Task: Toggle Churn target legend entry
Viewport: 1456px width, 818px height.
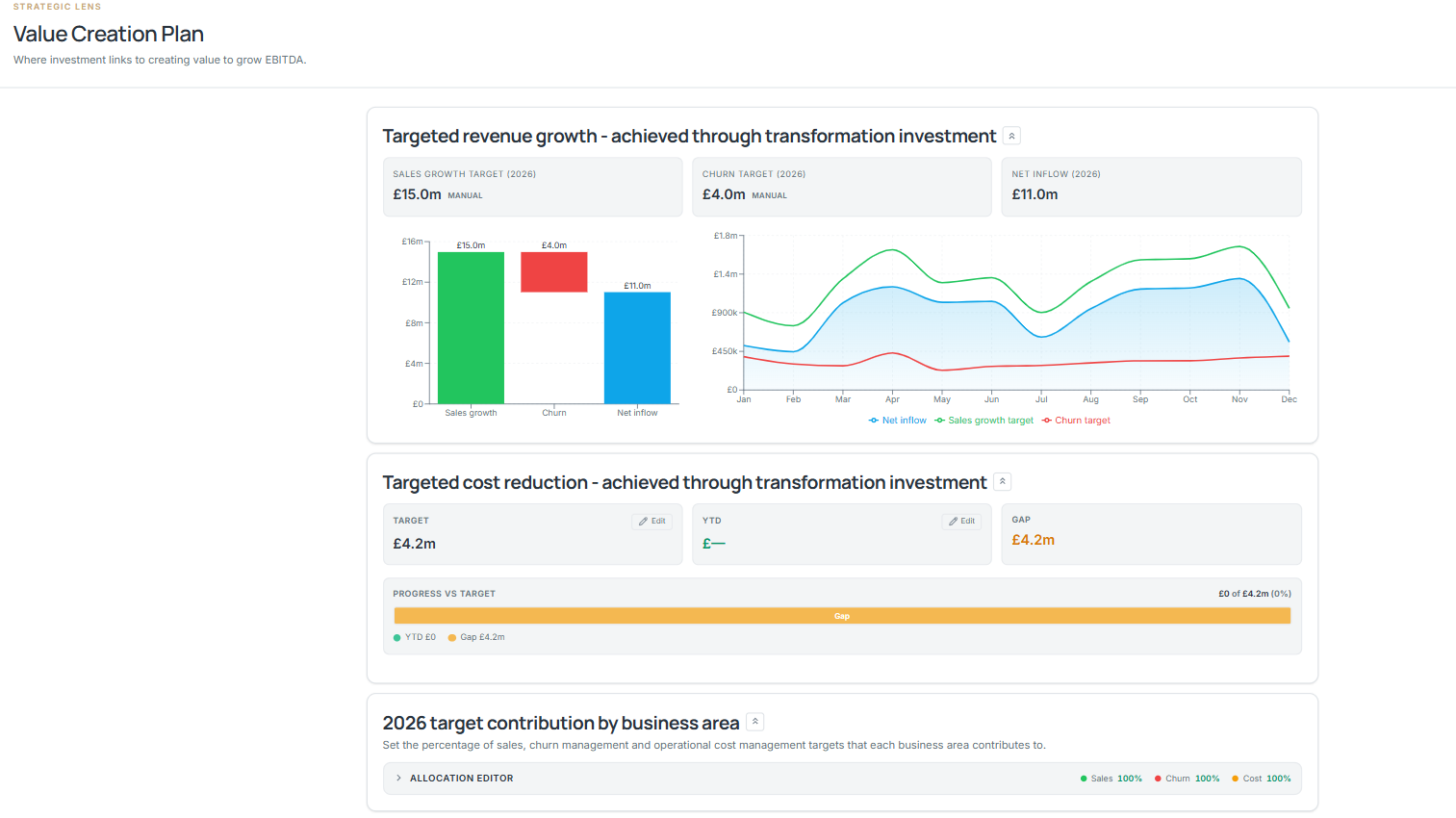Action: [x=1076, y=421]
